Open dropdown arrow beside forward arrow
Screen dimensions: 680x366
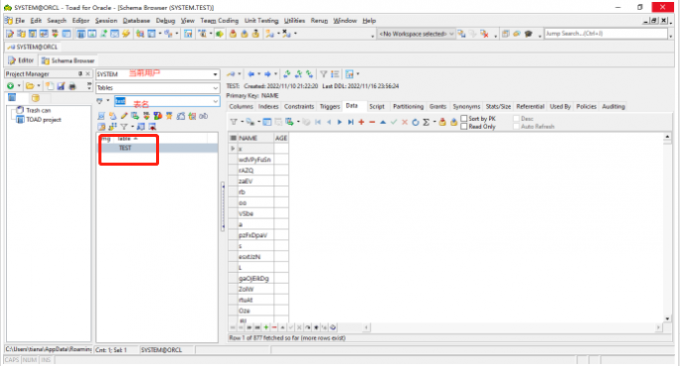pyautogui.click(x=276, y=74)
